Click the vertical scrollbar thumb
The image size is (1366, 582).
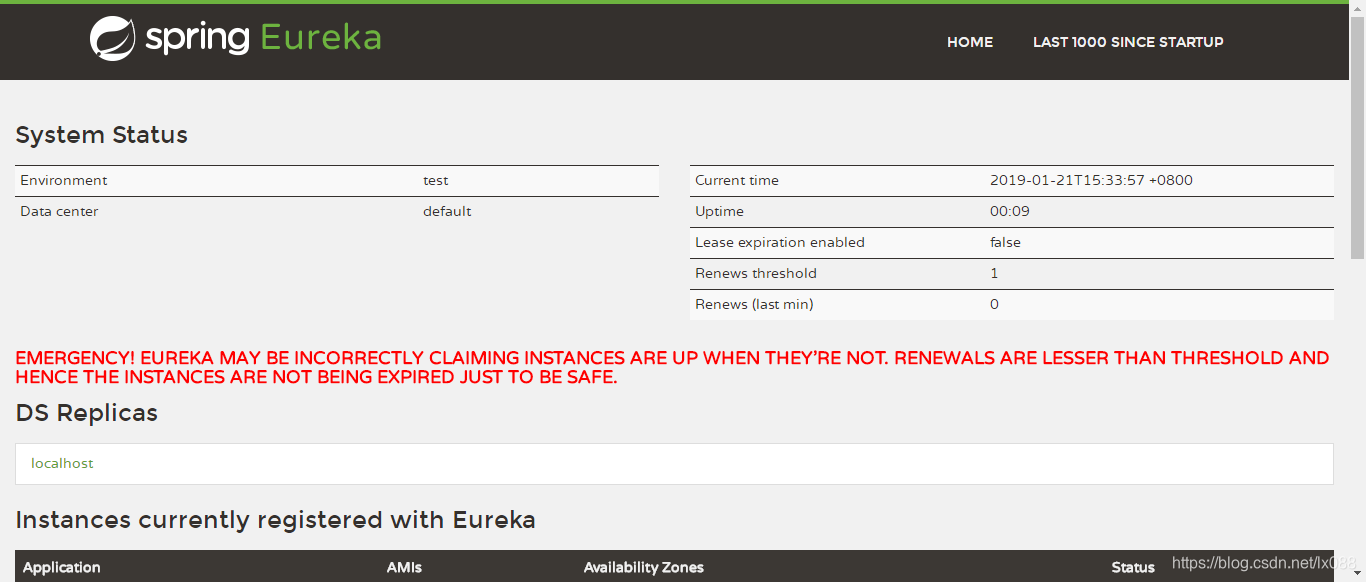tap(1357, 138)
